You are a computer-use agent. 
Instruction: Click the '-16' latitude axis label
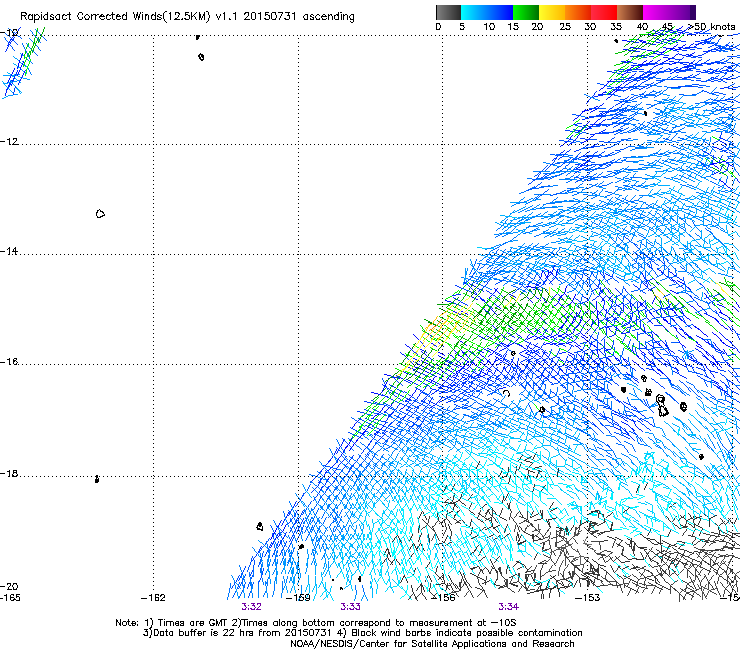9,362
